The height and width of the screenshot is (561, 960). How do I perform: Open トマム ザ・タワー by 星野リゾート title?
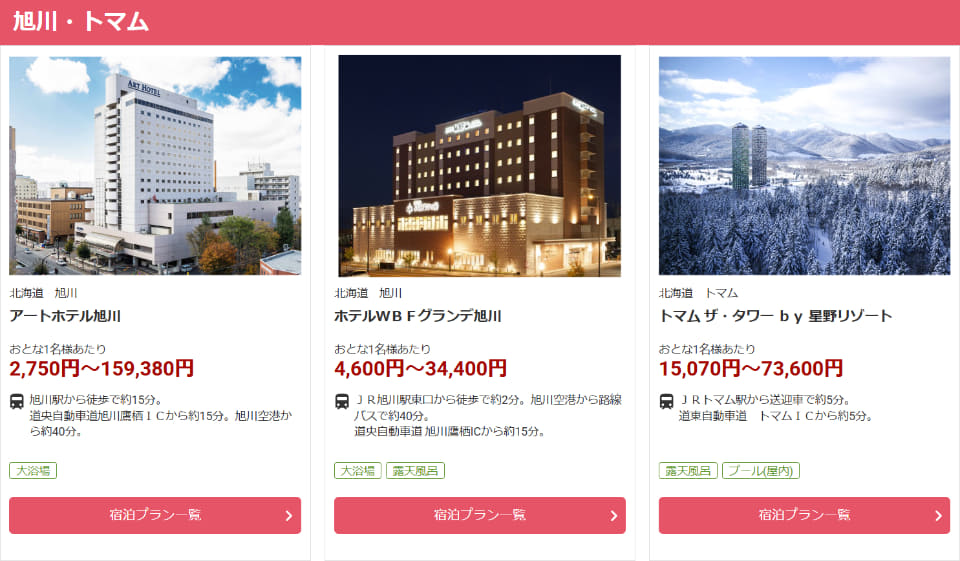(x=775, y=316)
